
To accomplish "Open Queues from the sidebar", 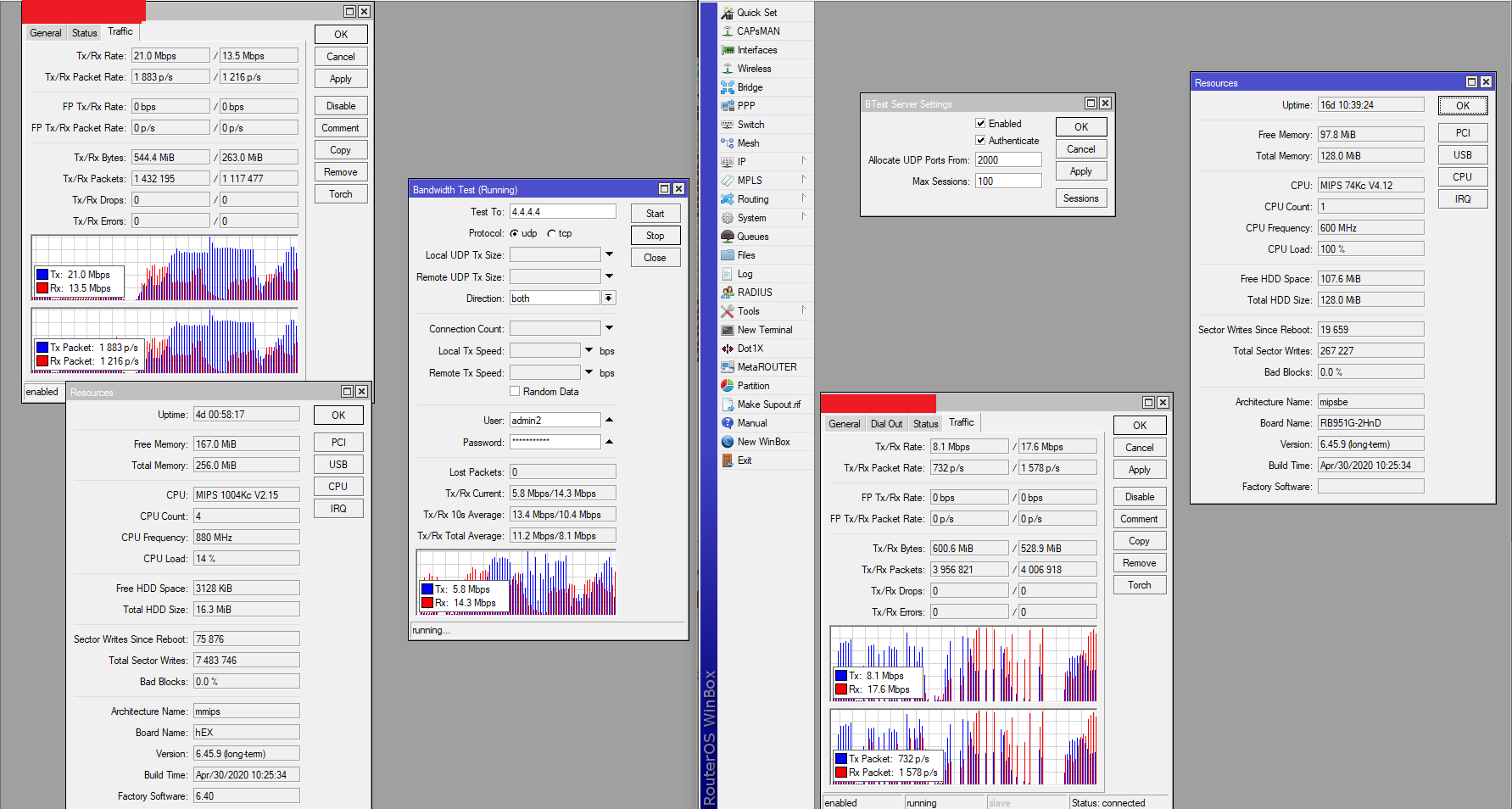I will point(752,237).
